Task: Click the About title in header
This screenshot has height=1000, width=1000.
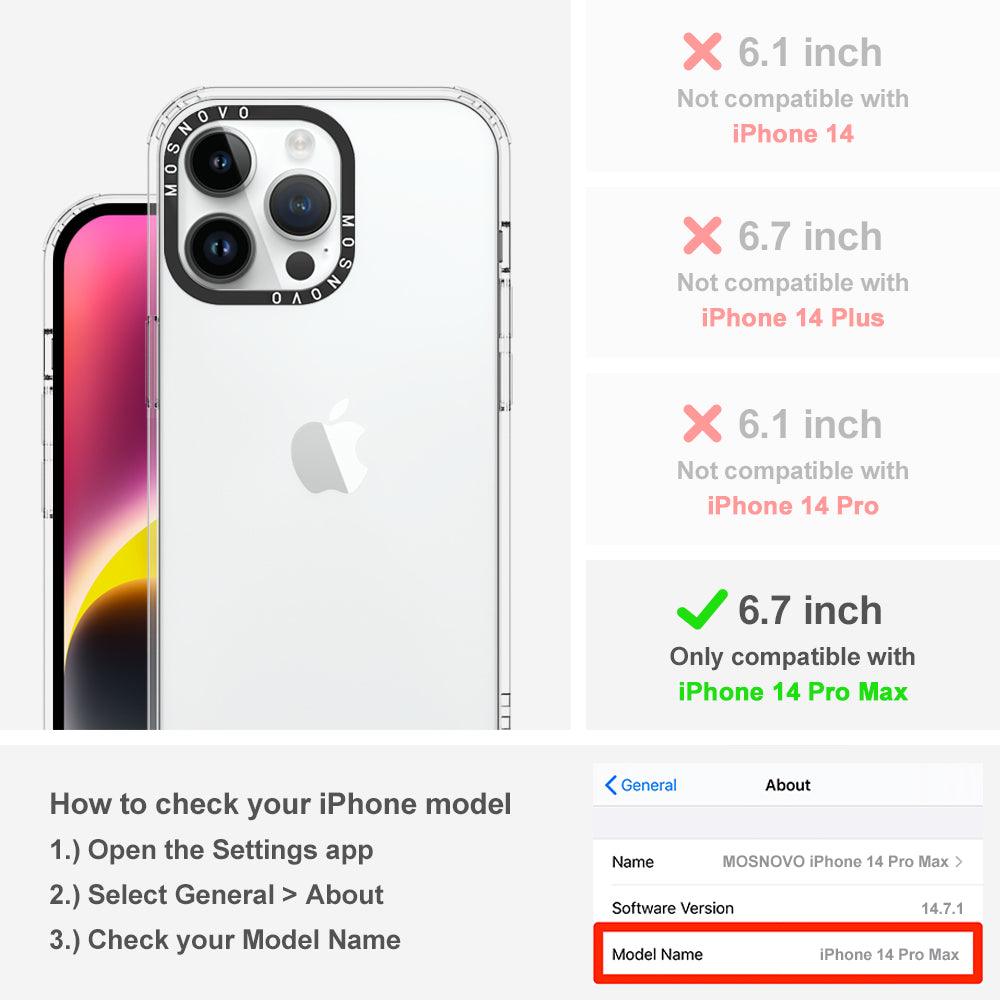Action: [788, 785]
